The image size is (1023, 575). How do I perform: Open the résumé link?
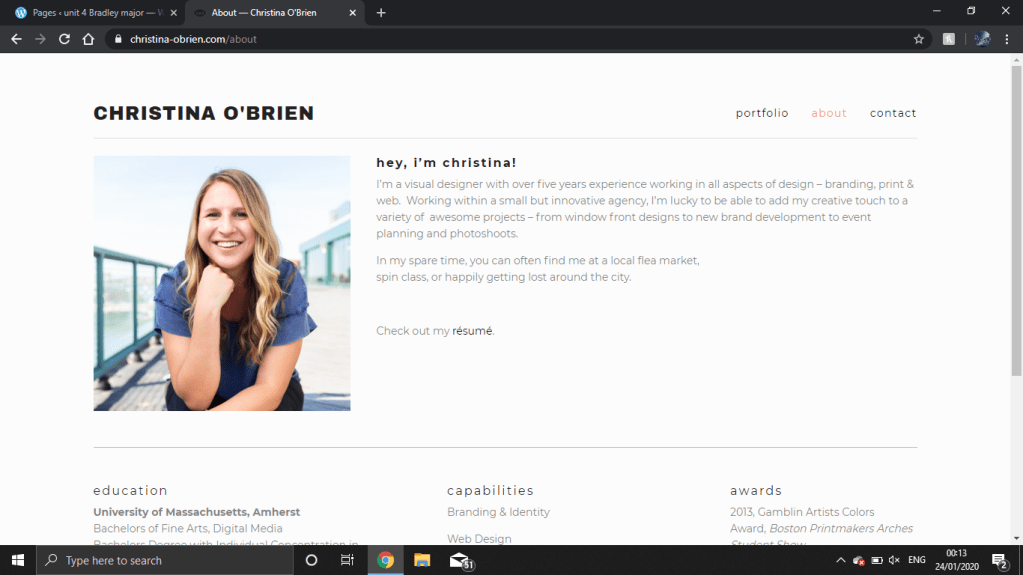click(472, 331)
